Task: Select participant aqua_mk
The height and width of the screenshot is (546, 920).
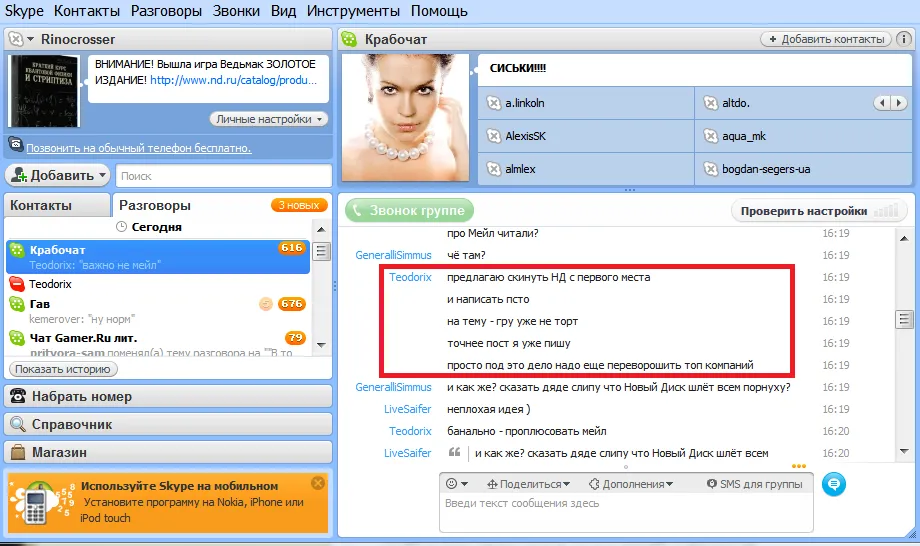Action: tap(803, 136)
